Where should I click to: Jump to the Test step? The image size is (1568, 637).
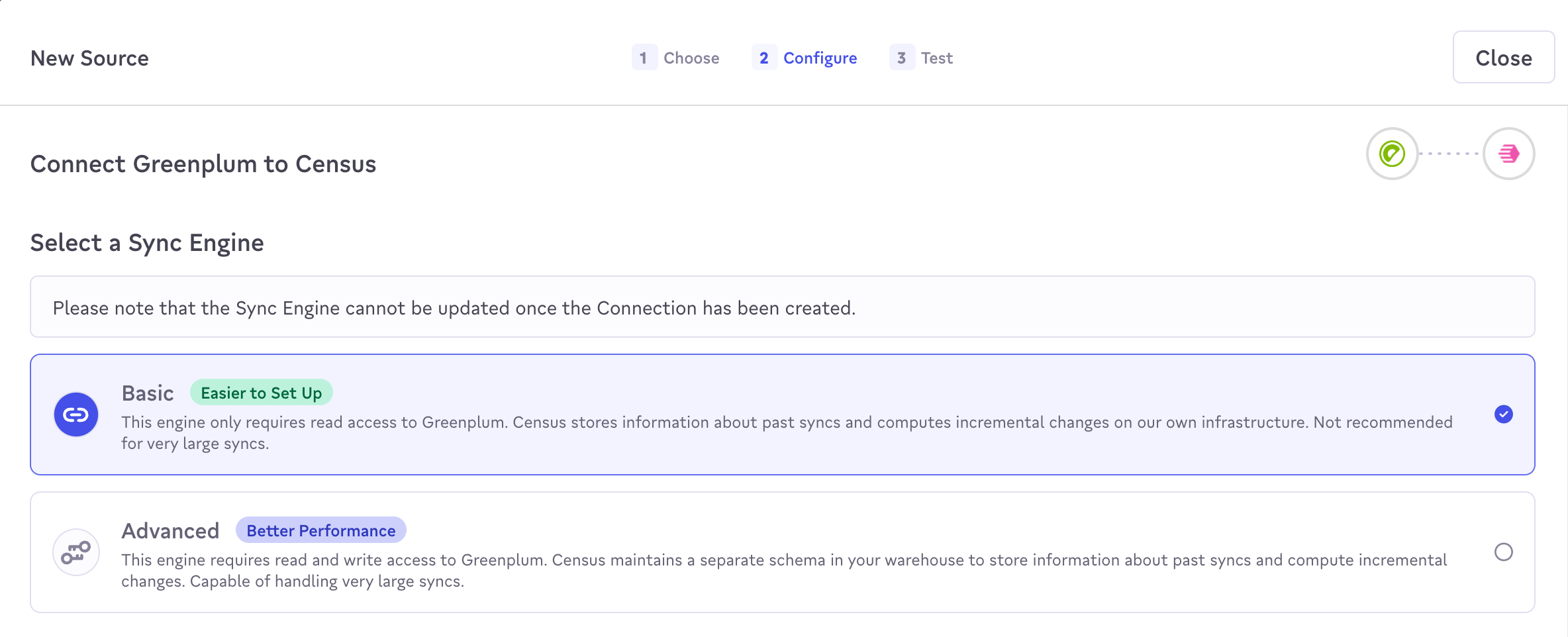936,58
